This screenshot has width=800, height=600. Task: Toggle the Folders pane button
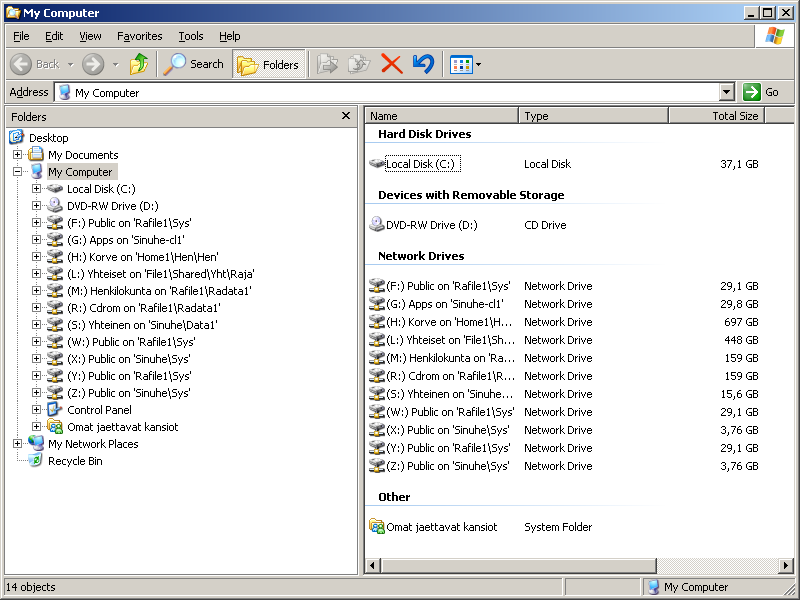(x=269, y=64)
